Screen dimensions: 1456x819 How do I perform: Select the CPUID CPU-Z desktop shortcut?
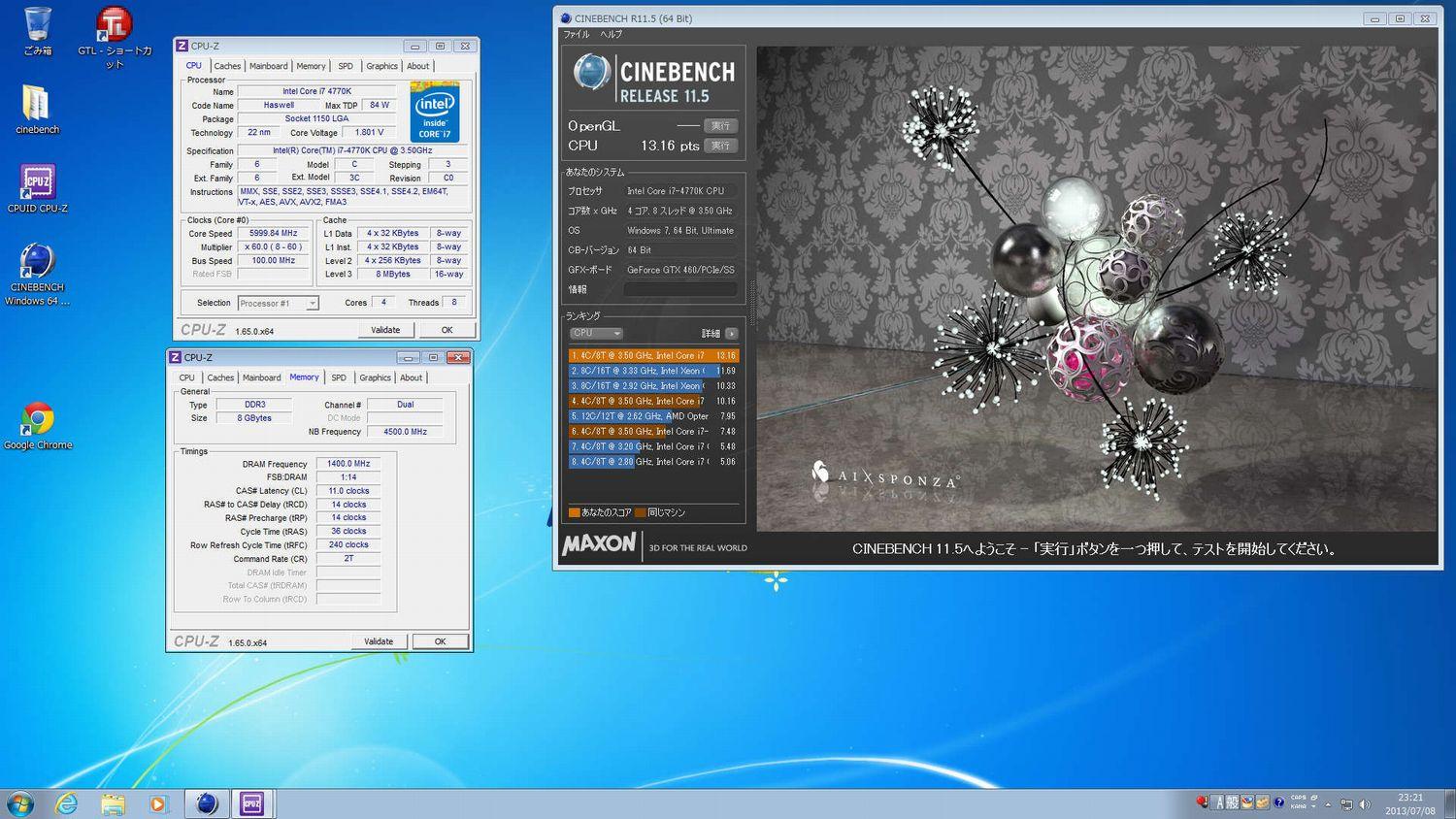point(37,188)
